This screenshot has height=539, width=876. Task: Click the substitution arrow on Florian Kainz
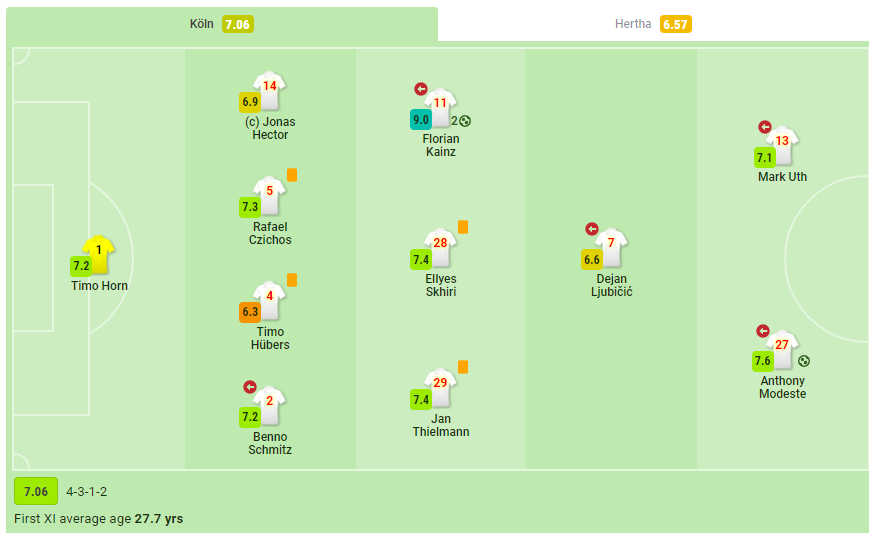(421, 89)
